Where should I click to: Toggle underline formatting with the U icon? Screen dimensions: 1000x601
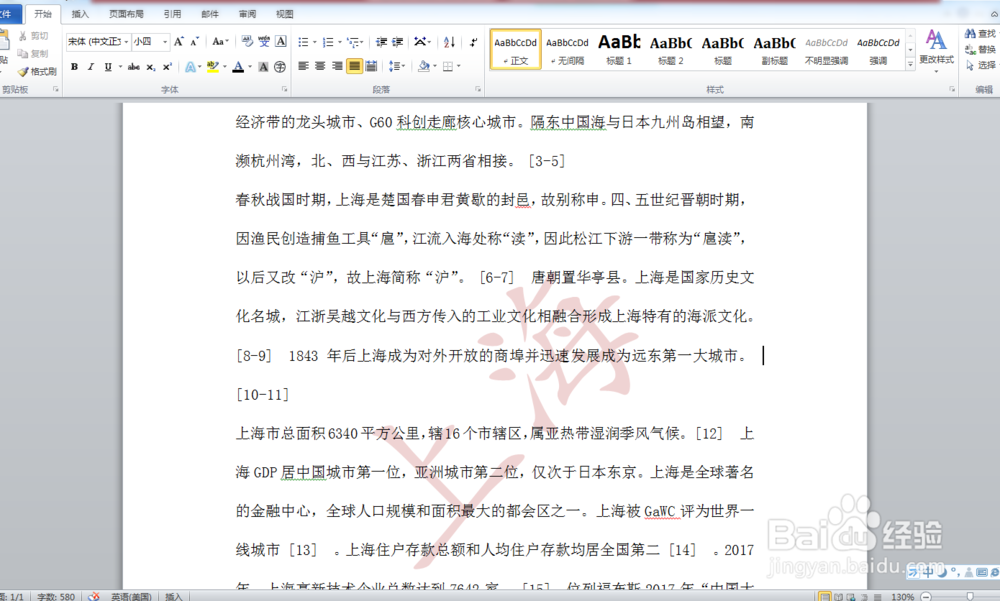(x=108, y=66)
